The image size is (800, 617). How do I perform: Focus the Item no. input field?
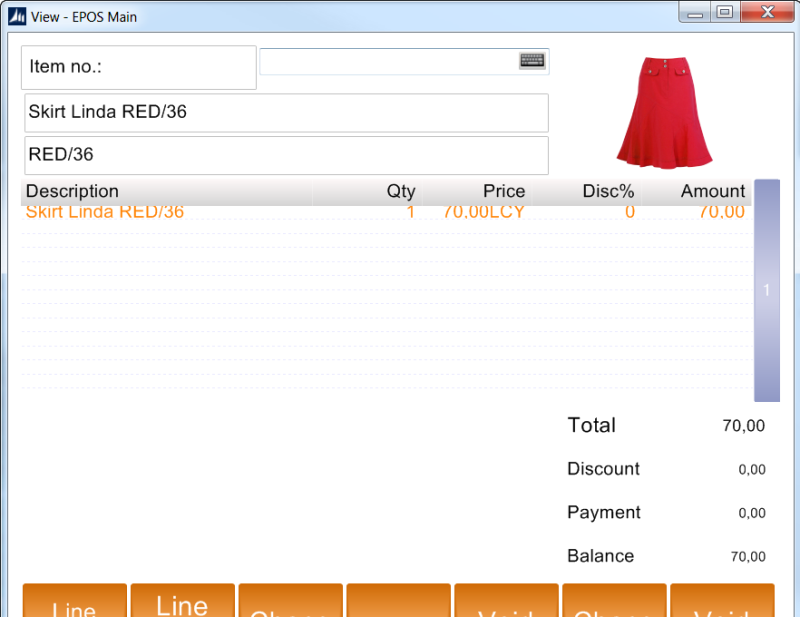[x=404, y=62]
